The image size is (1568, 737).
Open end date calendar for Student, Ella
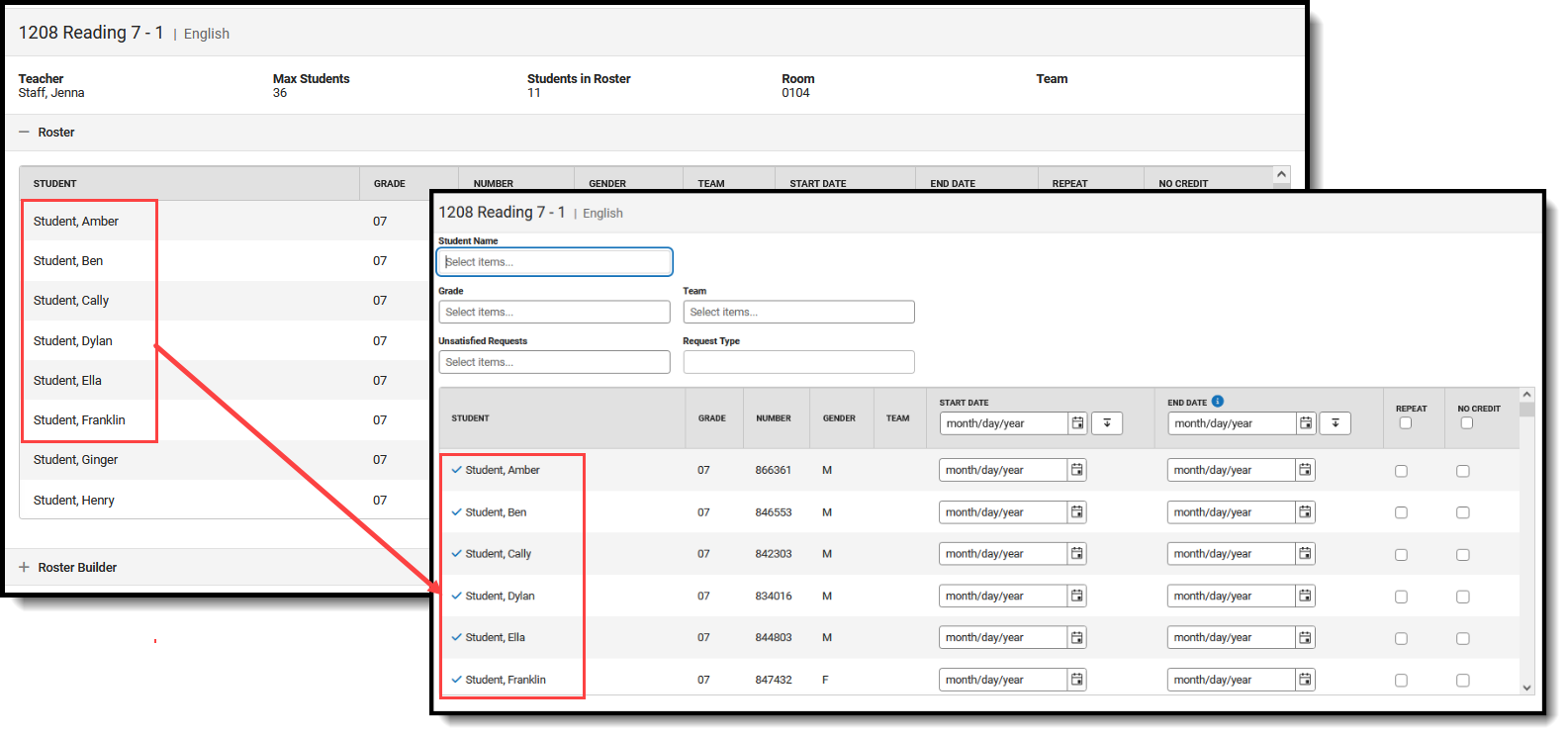pos(1306,638)
